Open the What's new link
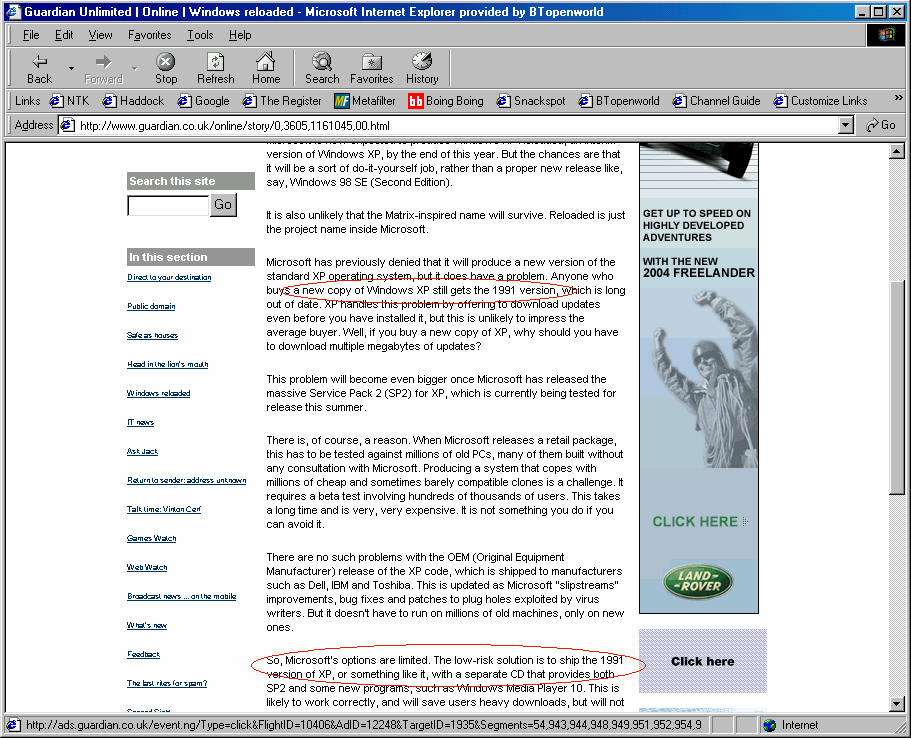911x738 pixels. (147, 625)
